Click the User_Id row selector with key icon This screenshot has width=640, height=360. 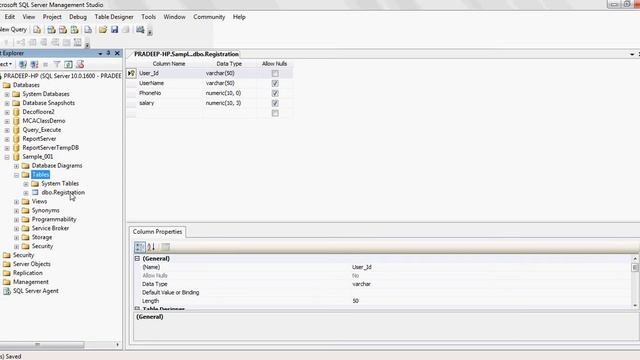[131, 73]
